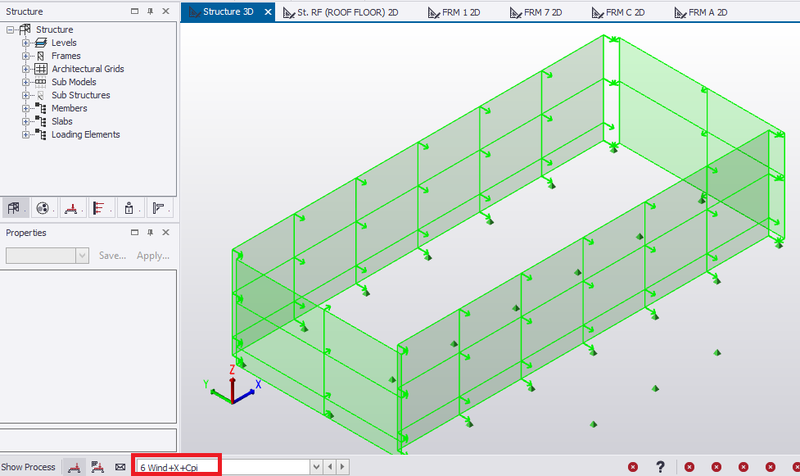Click the Save... button in Properties
This screenshot has height=476, width=800.
[112, 256]
